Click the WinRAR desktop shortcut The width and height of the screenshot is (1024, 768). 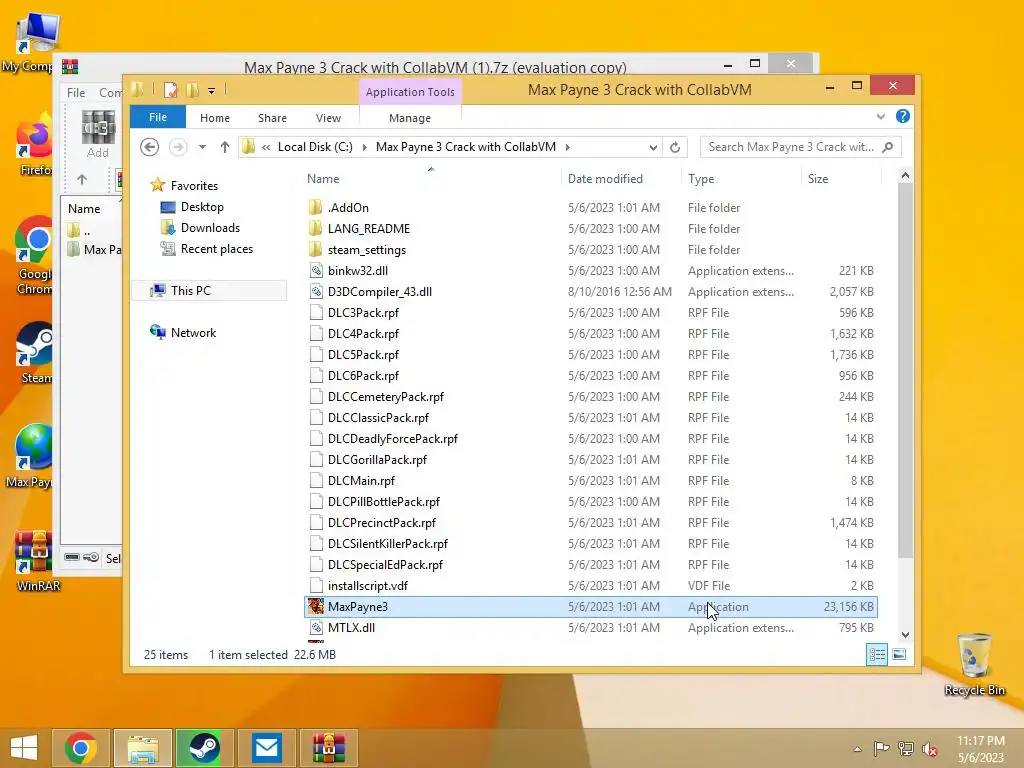(x=36, y=561)
